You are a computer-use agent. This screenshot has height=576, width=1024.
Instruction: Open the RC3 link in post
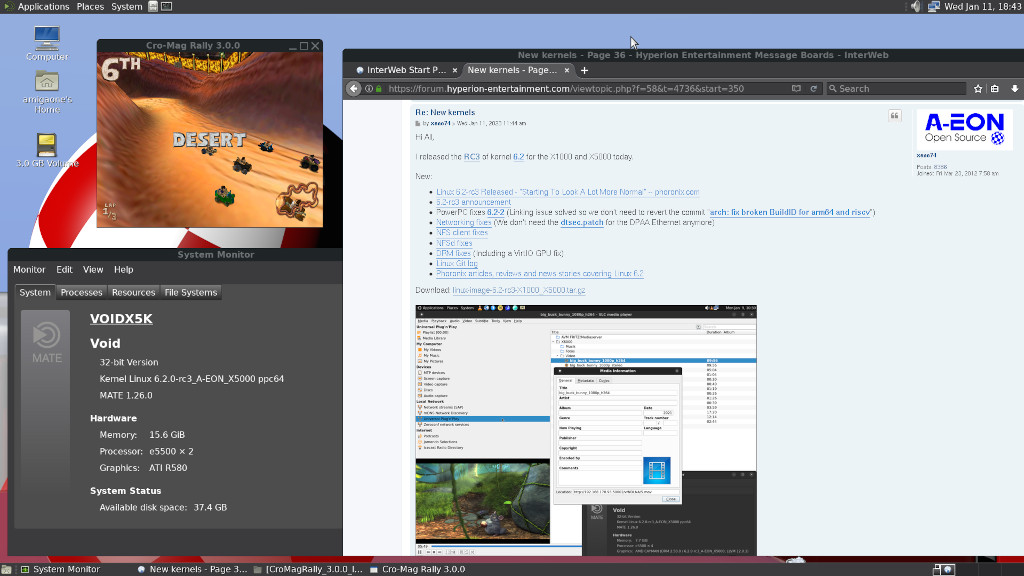[472, 157]
